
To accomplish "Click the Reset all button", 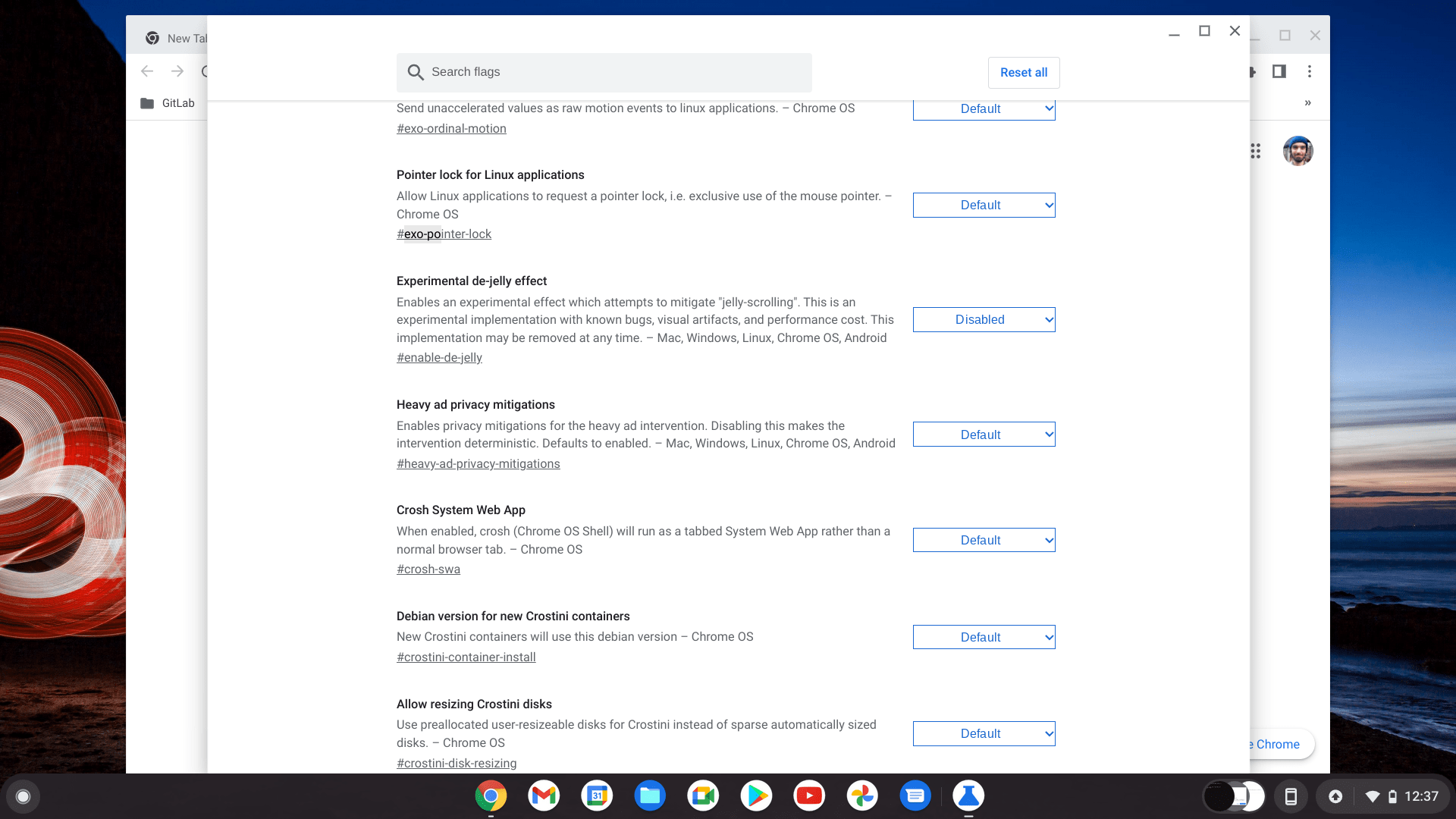I will pos(1024,72).
